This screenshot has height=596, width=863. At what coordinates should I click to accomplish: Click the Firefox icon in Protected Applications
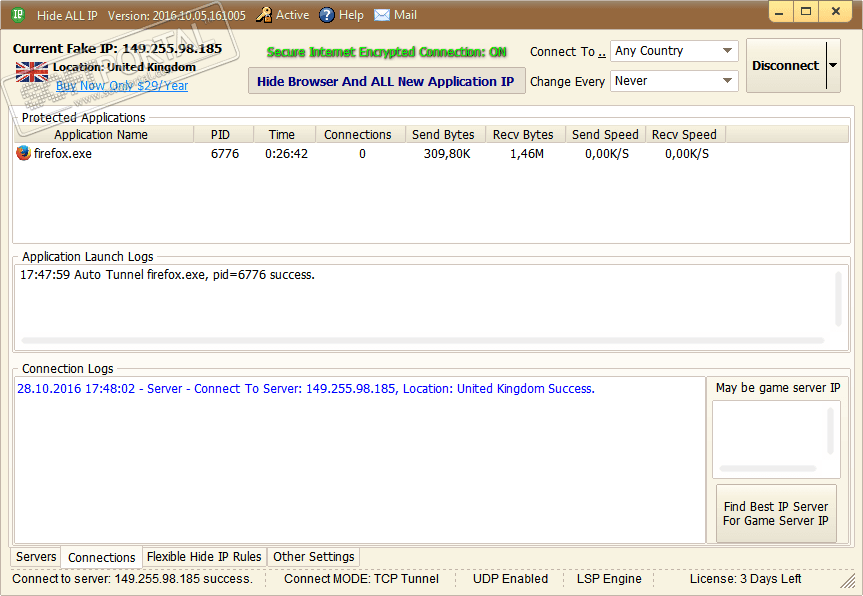click(x=23, y=153)
